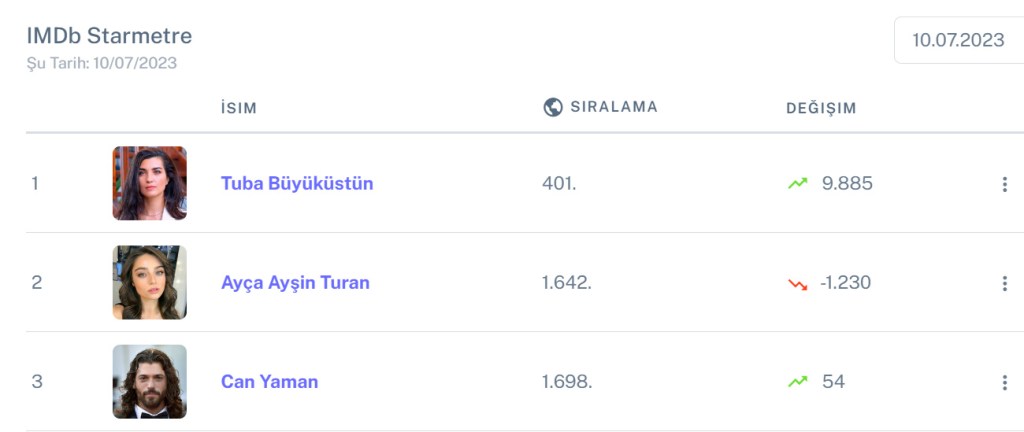Click Can Yaman's profile photo
The height and width of the screenshot is (432, 1024).
(x=150, y=381)
